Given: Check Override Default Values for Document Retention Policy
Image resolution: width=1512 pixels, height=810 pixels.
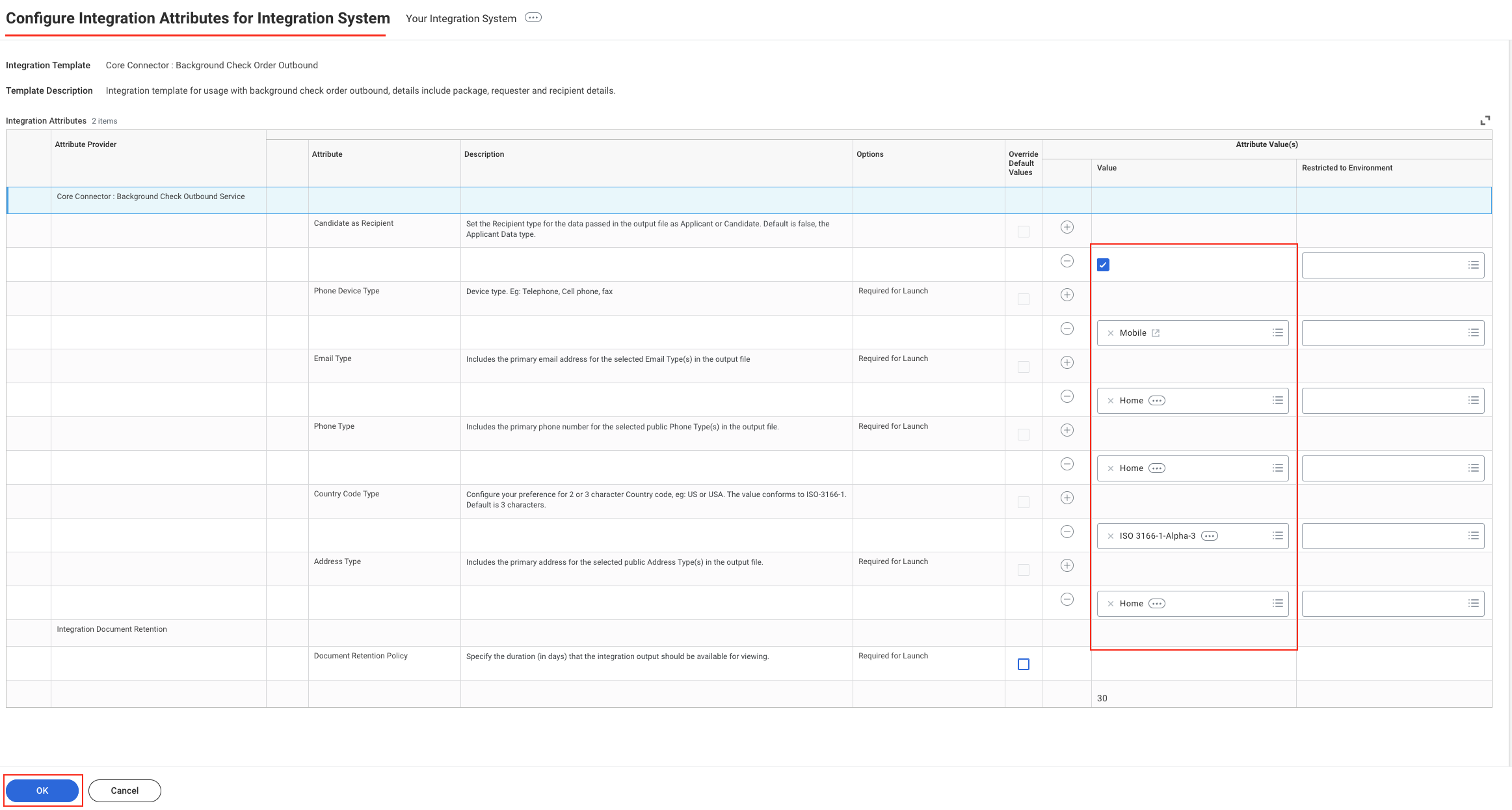Looking at the screenshot, I should point(1023,664).
